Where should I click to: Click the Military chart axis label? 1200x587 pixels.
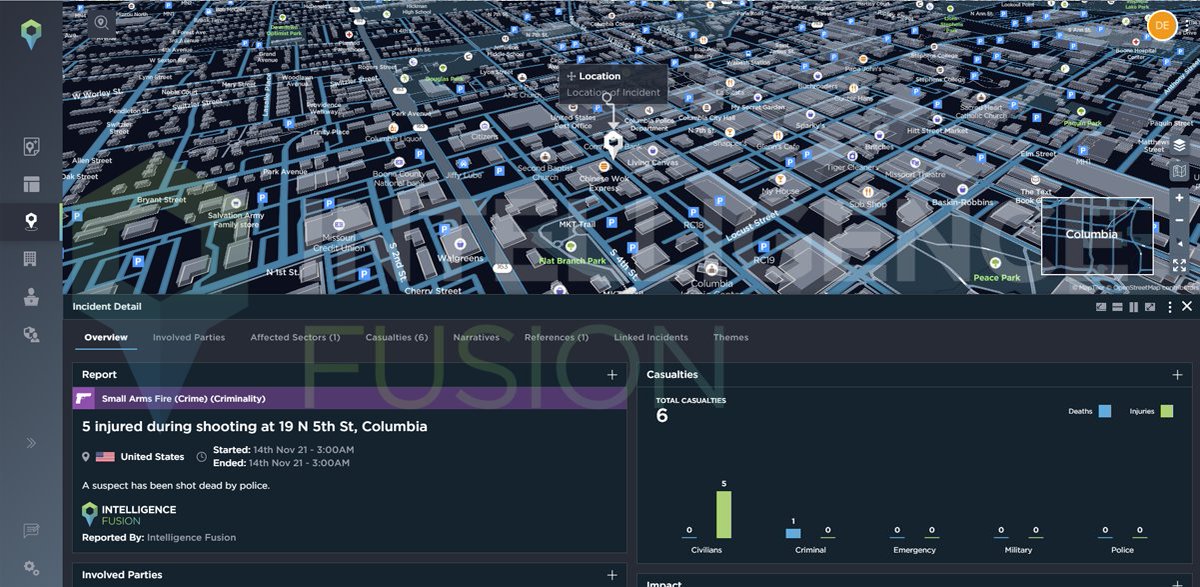1018,550
